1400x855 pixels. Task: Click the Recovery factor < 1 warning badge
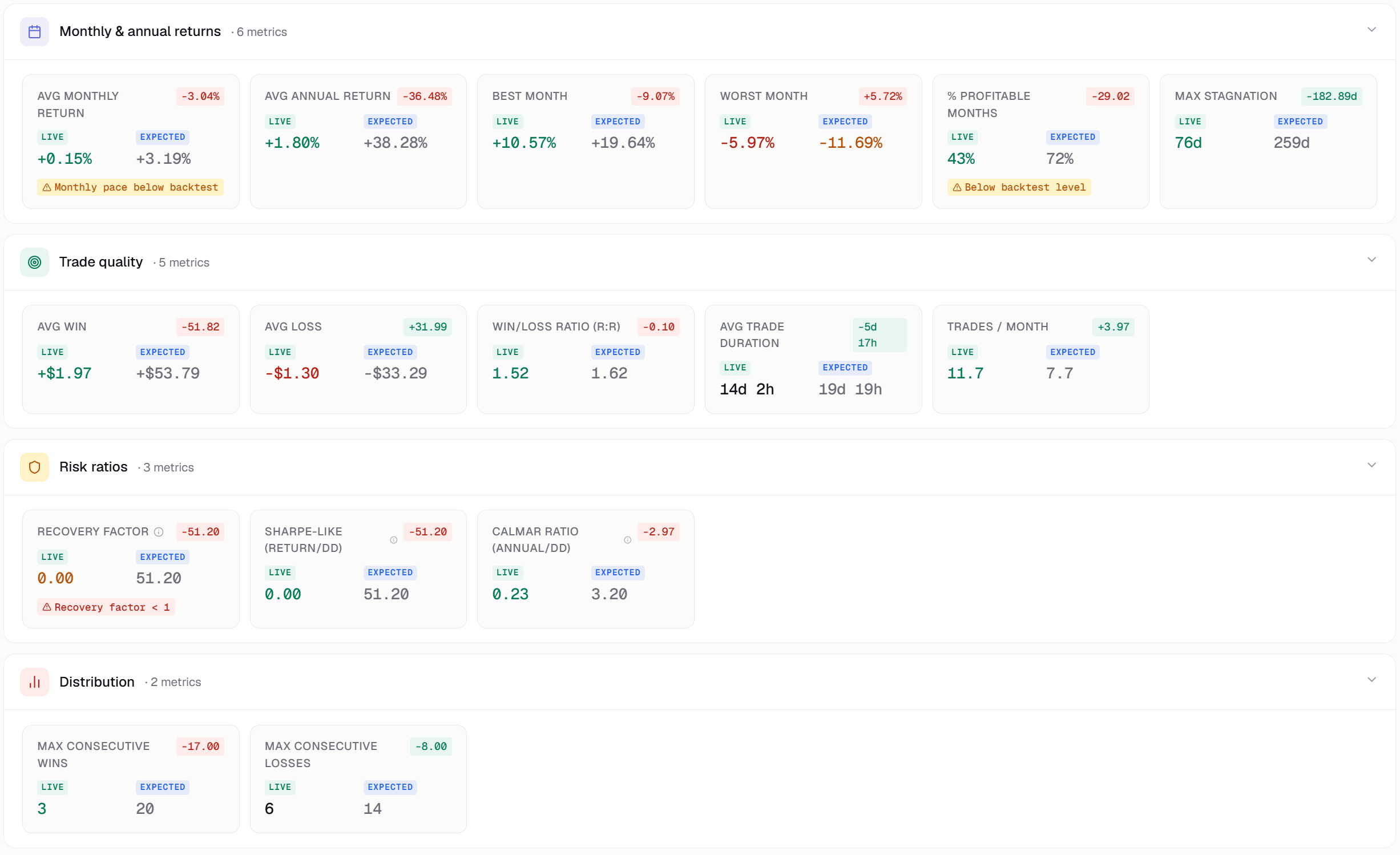tap(106, 607)
